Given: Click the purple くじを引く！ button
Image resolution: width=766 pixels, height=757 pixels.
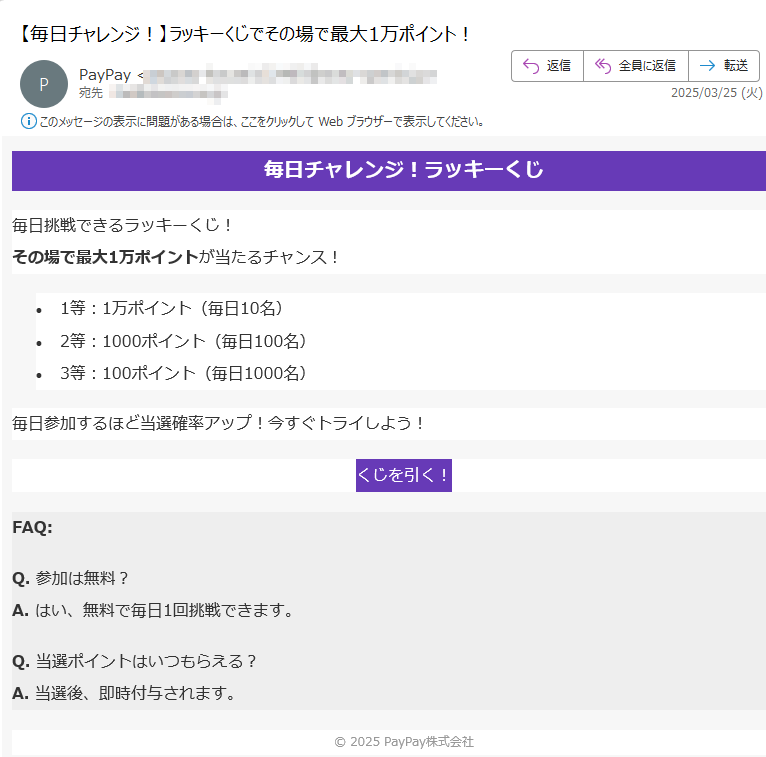Looking at the screenshot, I should click(404, 475).
